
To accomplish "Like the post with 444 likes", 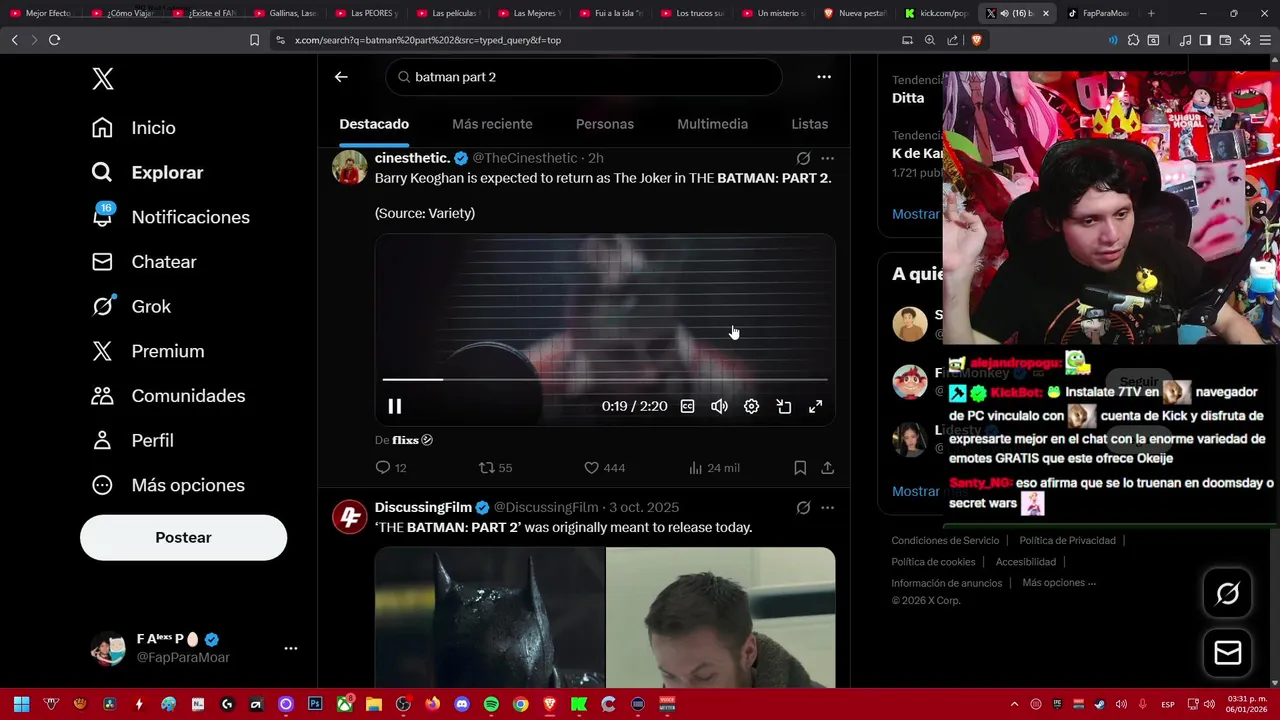I will point(604,468).
